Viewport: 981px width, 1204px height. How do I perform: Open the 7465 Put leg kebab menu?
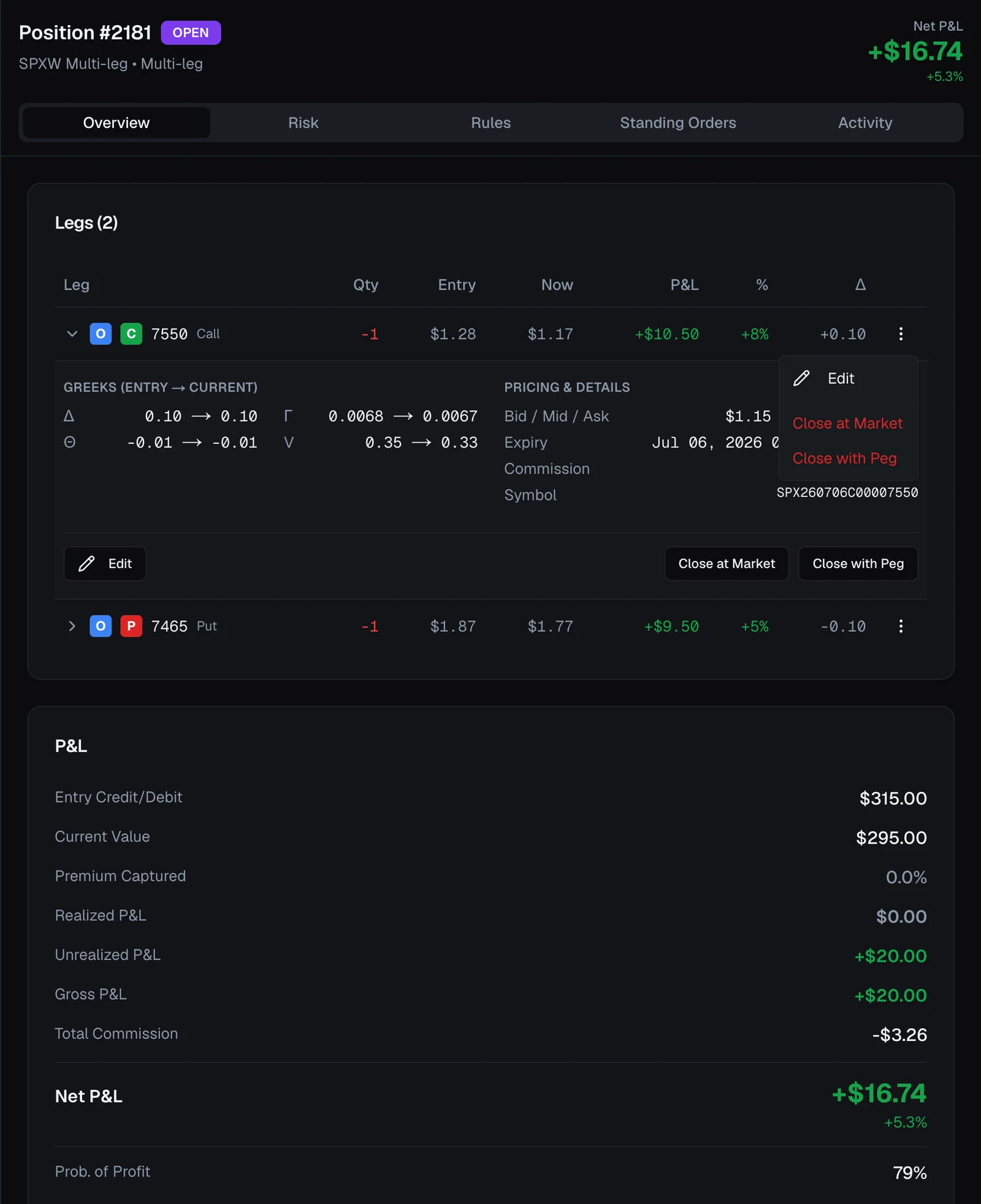(901, 626)
